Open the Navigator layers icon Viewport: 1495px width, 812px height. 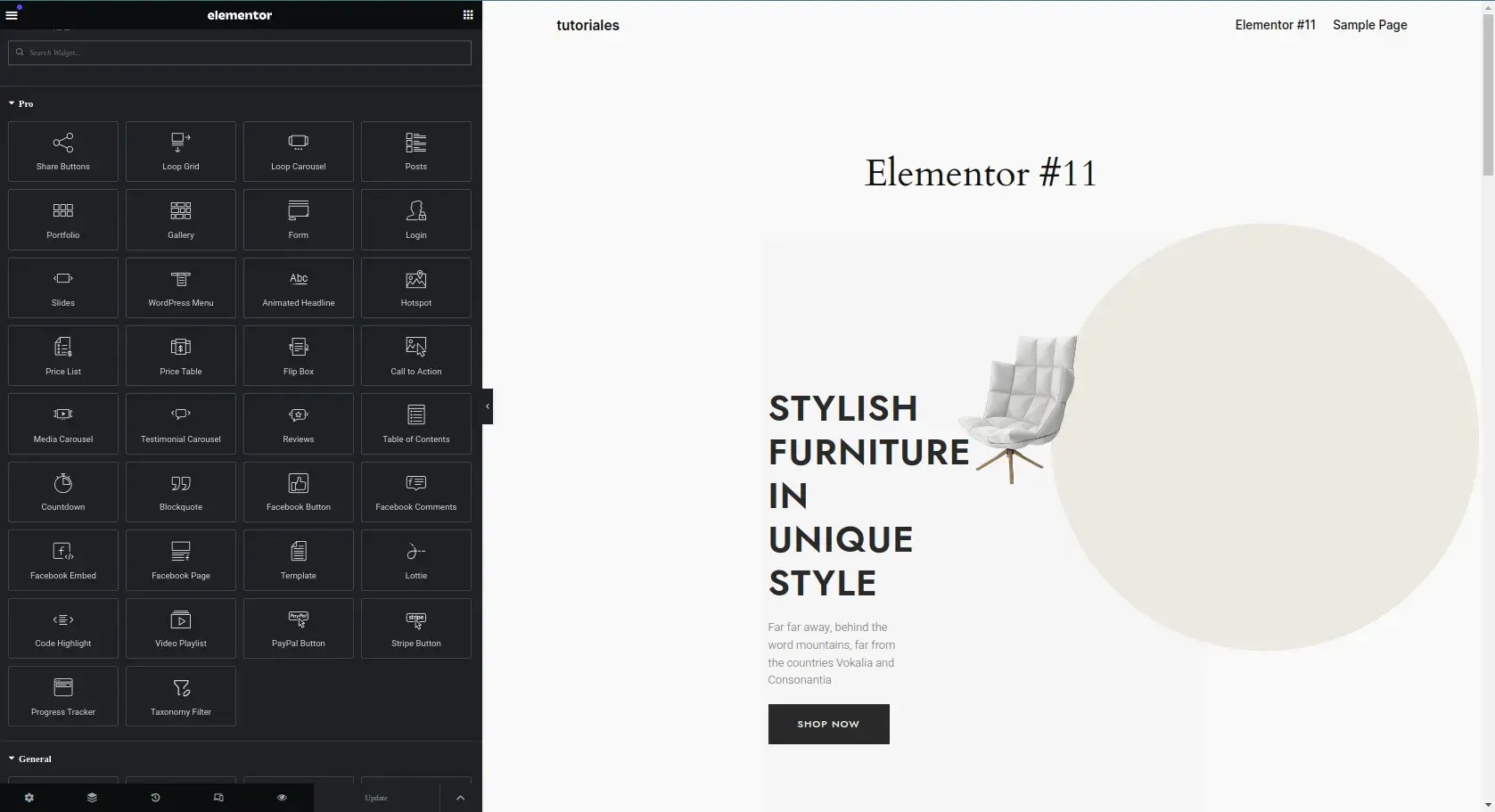92,798
